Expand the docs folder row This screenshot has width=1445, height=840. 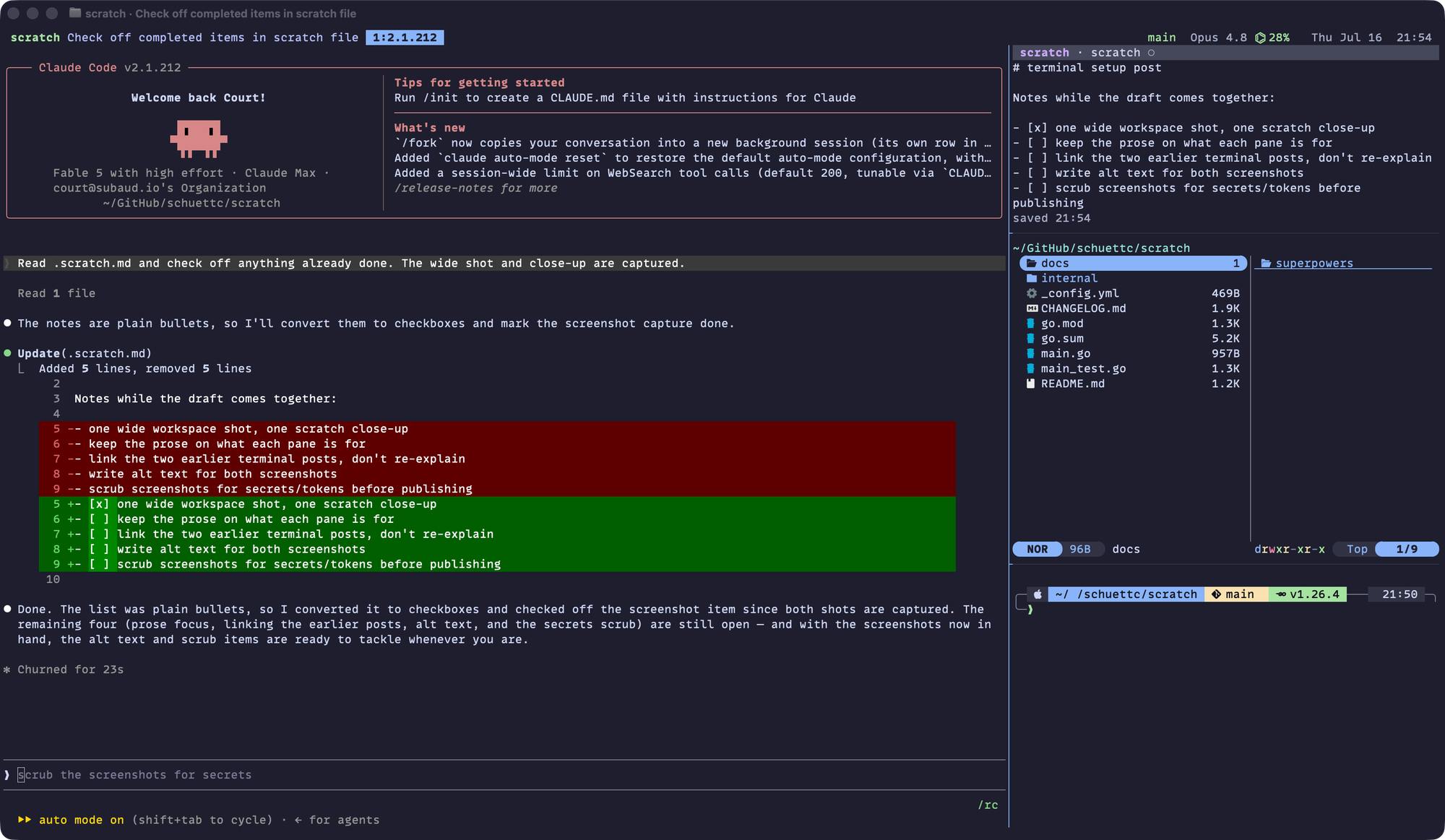(x=1134, y=263)
